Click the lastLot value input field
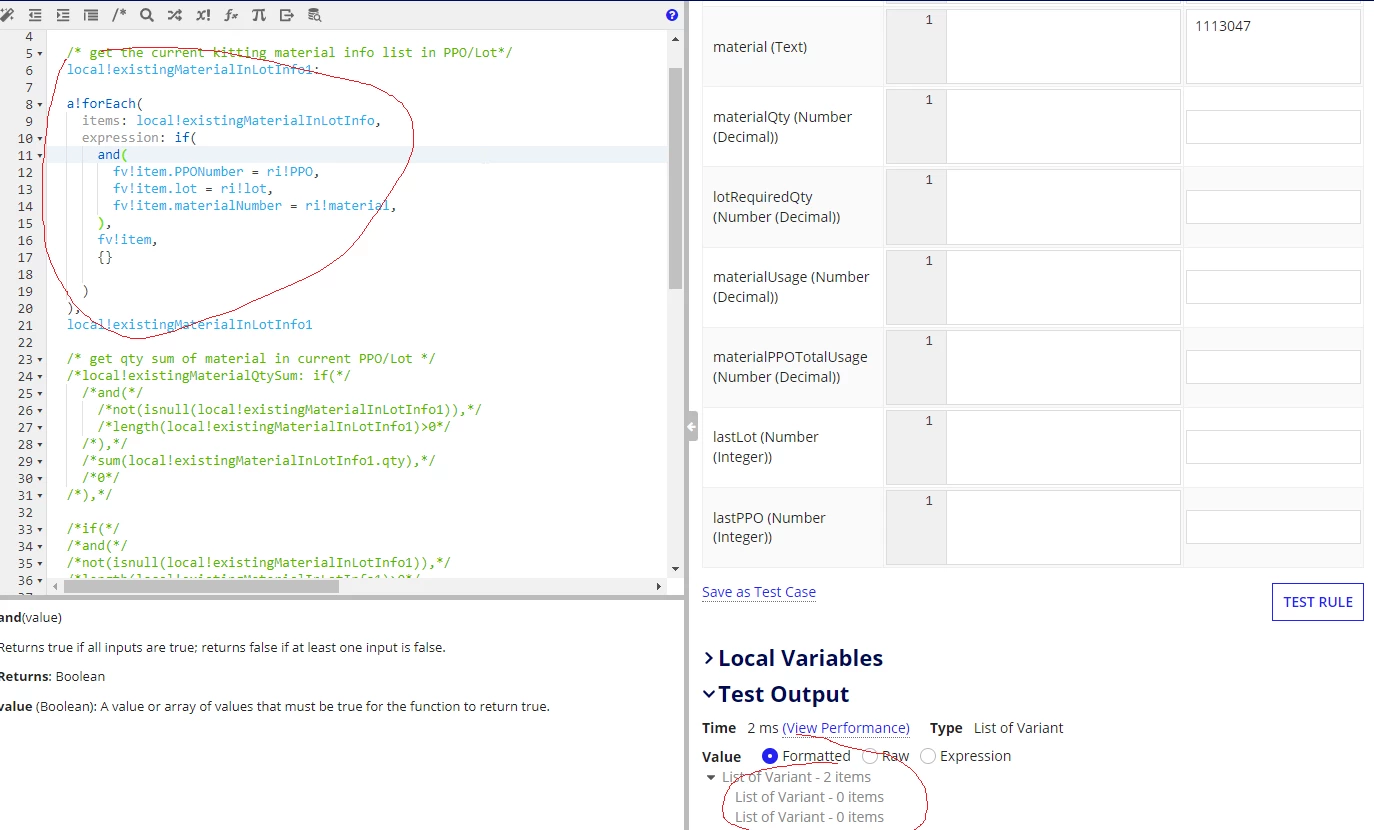Viewport: 1374px width, 830px height. (x=1273, y=447)
